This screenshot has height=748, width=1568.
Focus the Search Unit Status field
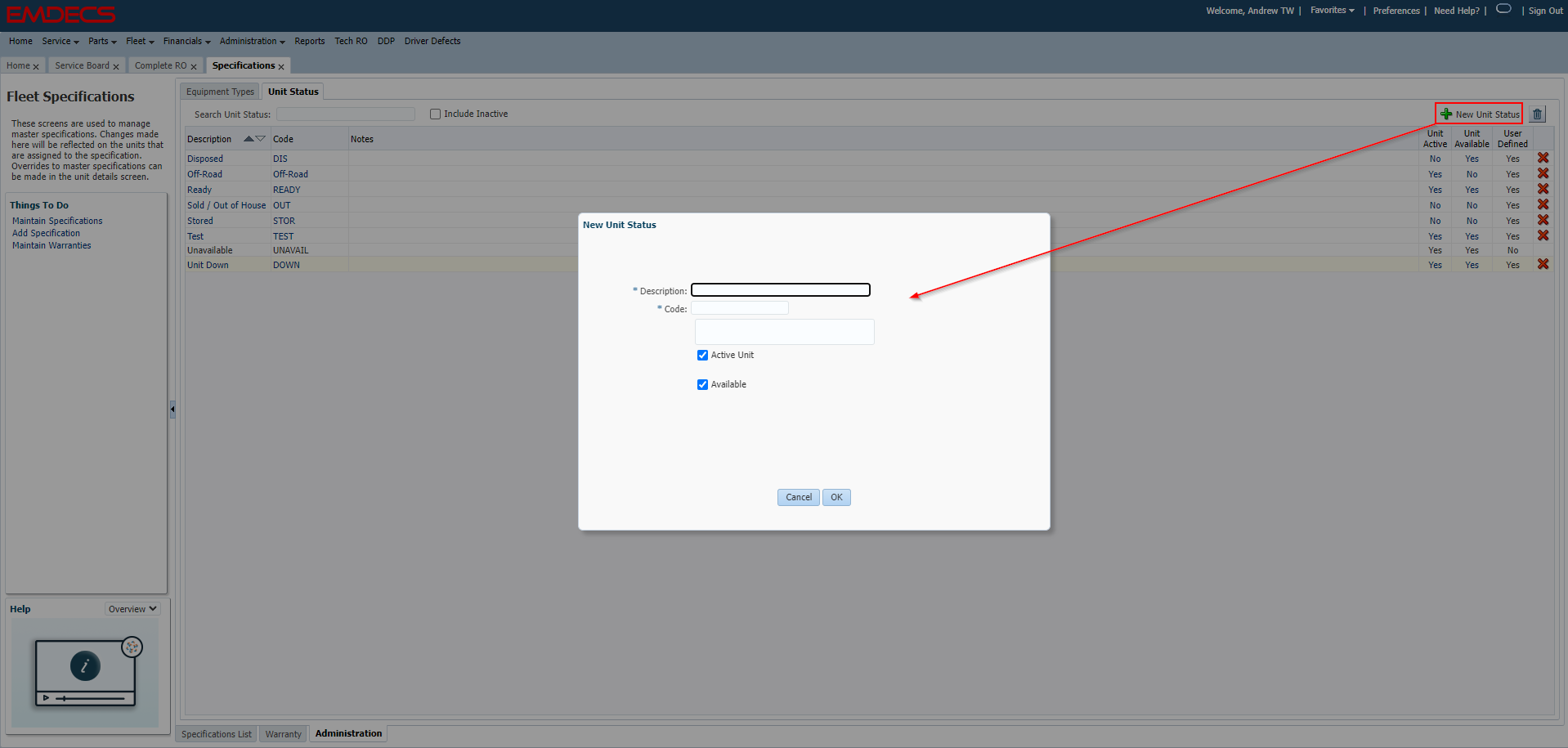click(x=346, y=114)
